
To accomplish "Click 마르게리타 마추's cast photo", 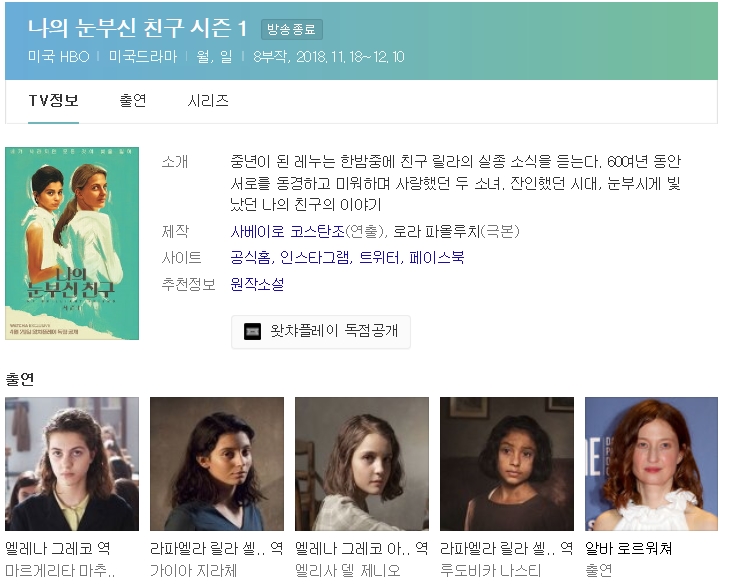I will [72, 464].
